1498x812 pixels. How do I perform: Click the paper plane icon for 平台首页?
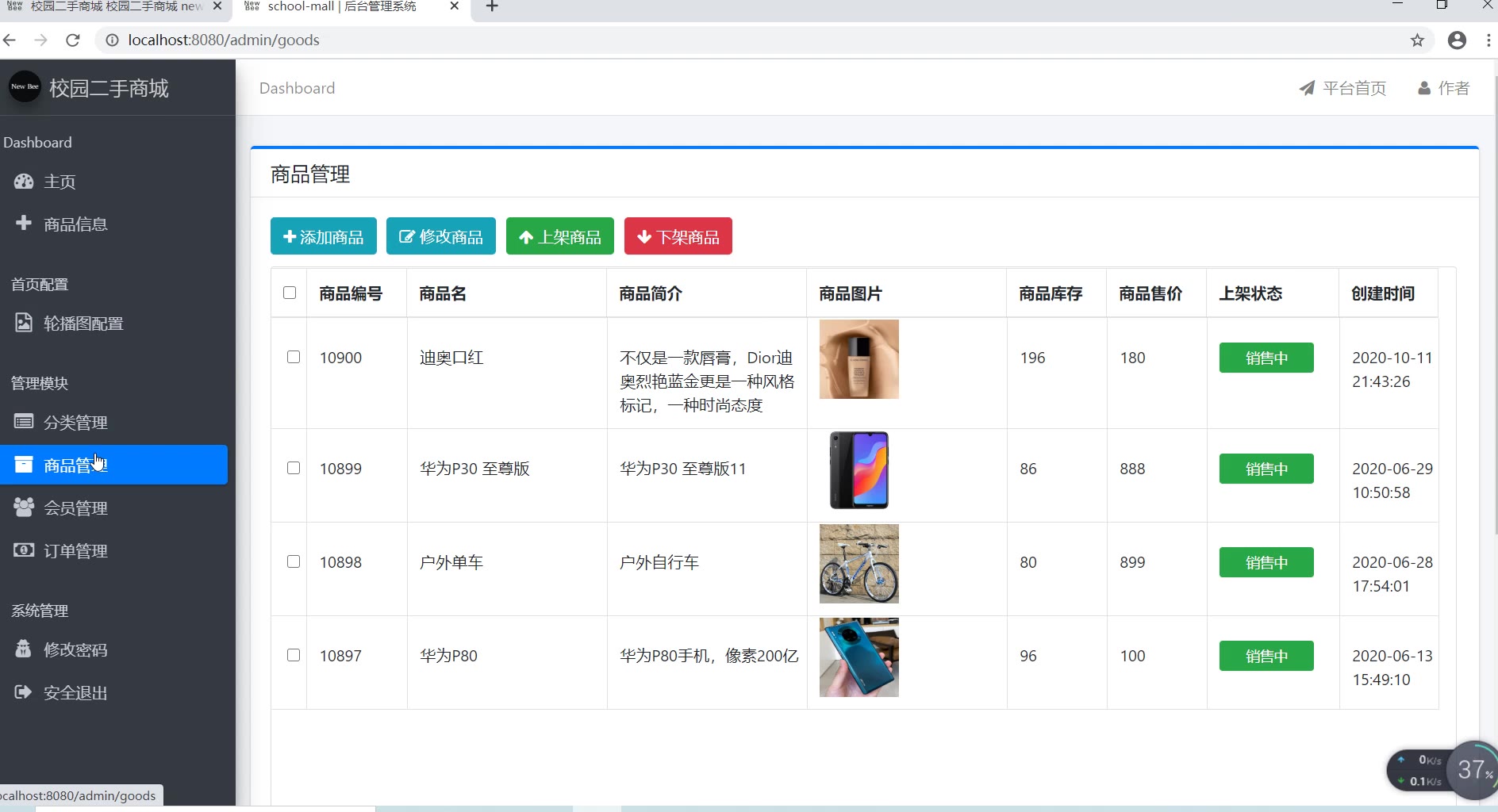1307,88
